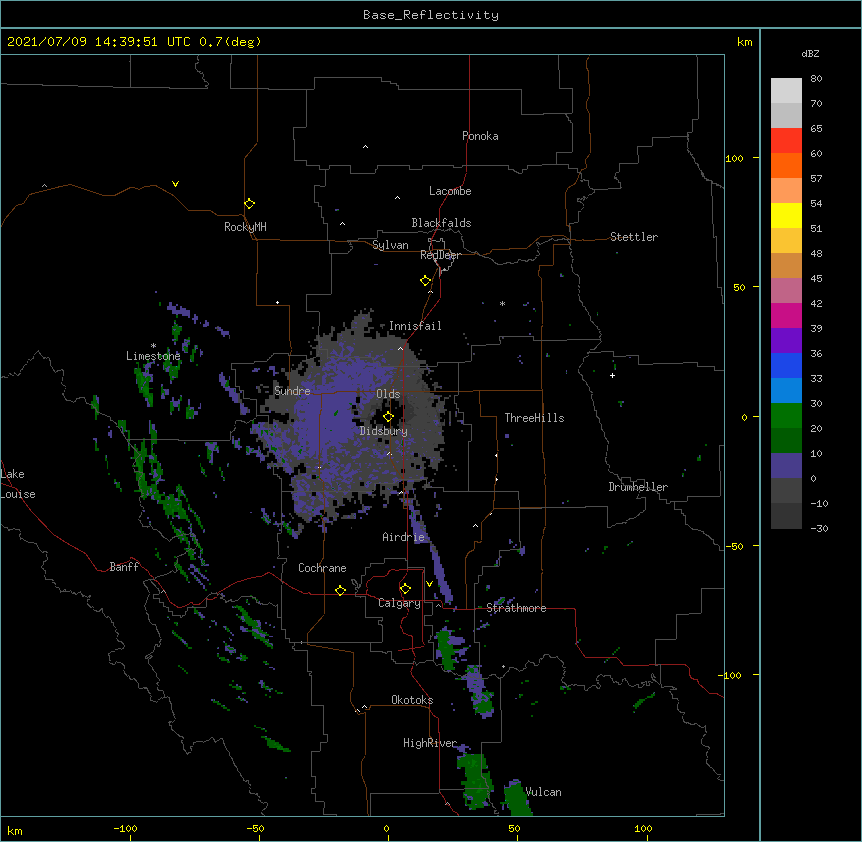Viewport: 862px width, 842px height.
Task: Click the Innisfail label
Action: click(415, 326)
